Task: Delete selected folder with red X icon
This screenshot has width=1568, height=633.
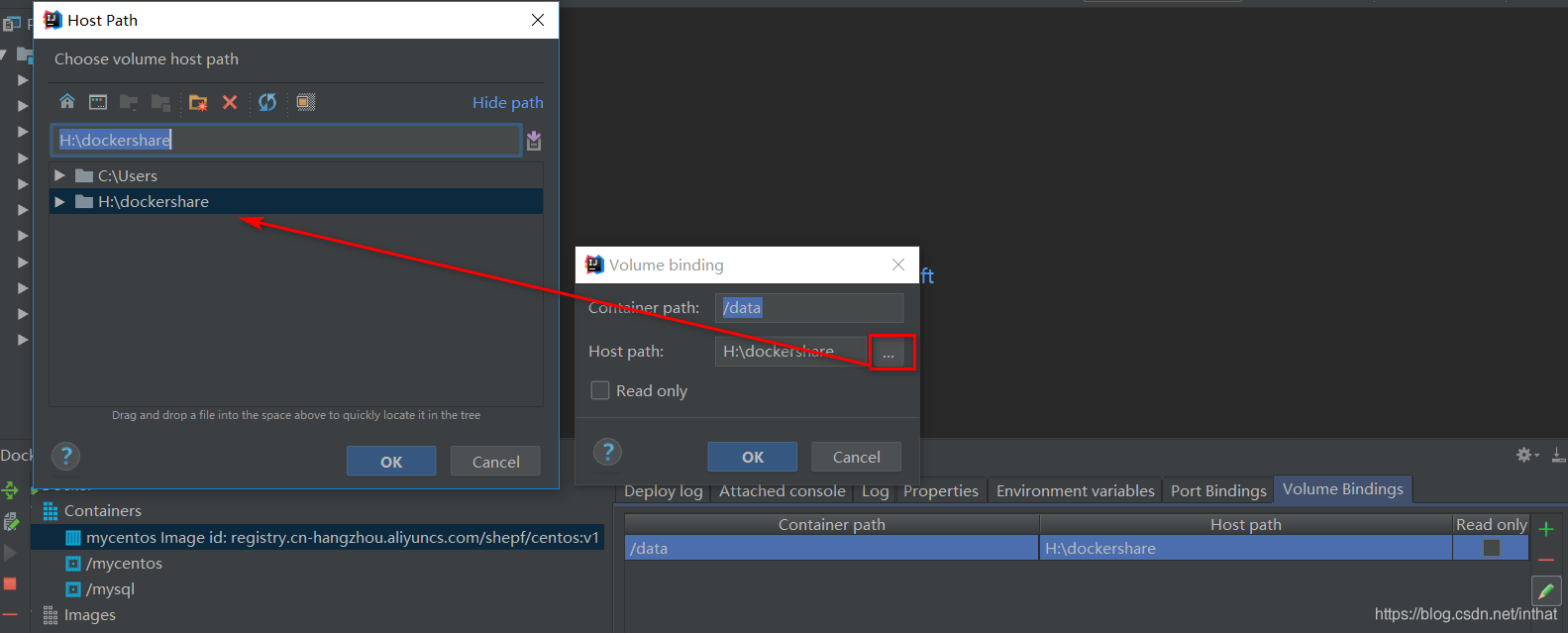Action: pyautogui.click(x=230, y=102)
